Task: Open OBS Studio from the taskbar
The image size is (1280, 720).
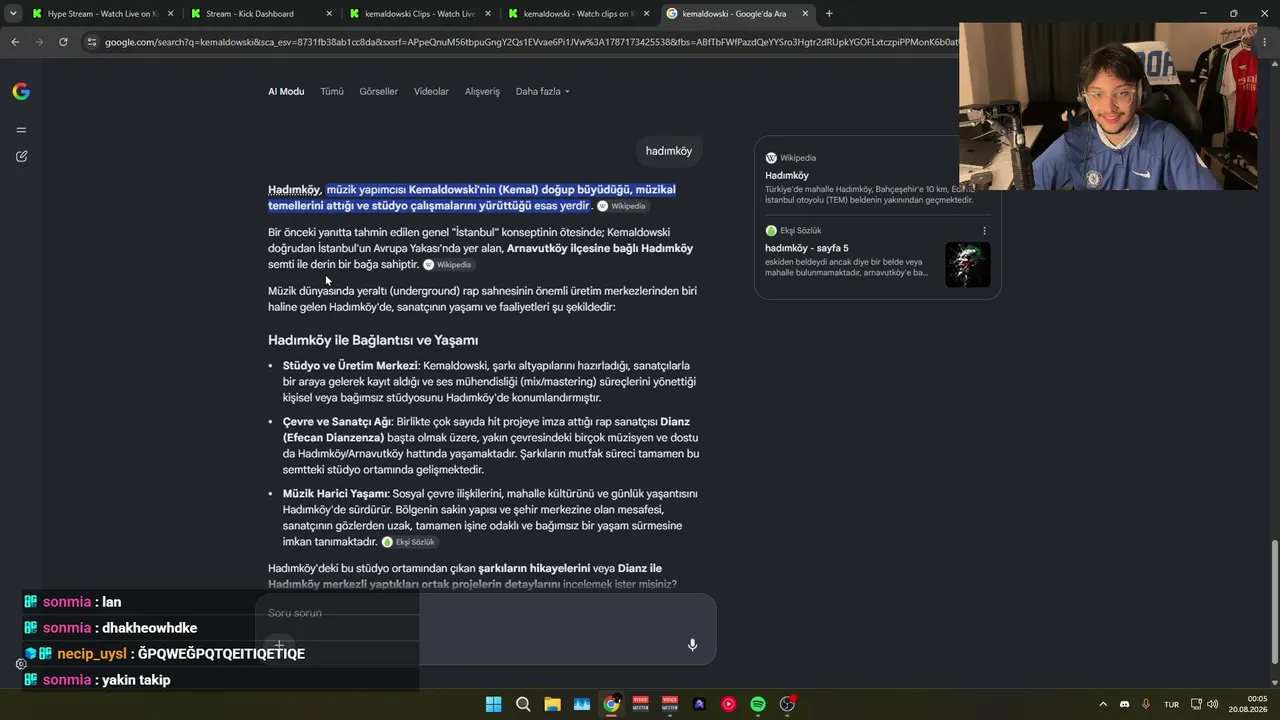Action: tap(787, 704)
